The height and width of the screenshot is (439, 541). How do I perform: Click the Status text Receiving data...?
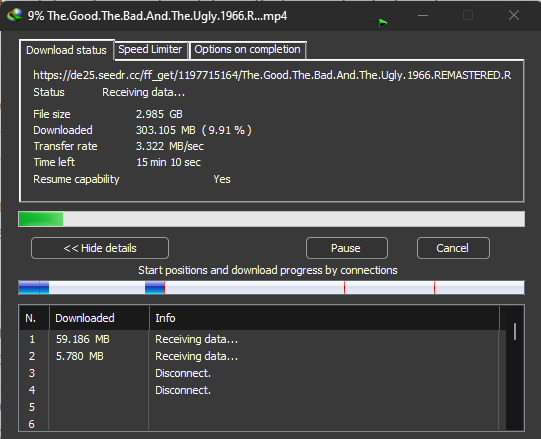144,92
